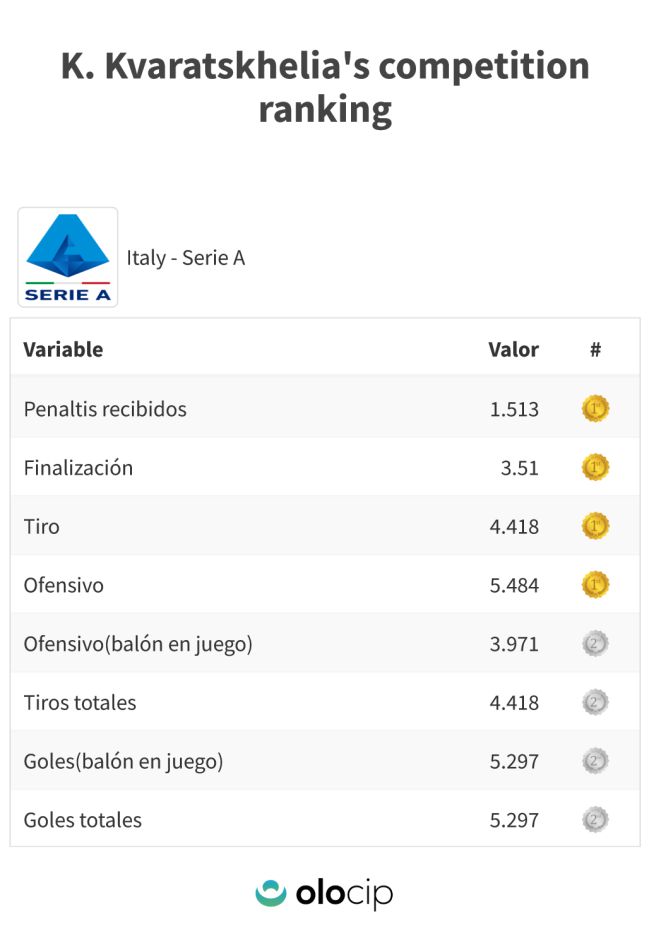This screenshot has width=649, height=931.
Task: Click gold medal icon for Ofensivo row
Action: (x=596, y=585)
